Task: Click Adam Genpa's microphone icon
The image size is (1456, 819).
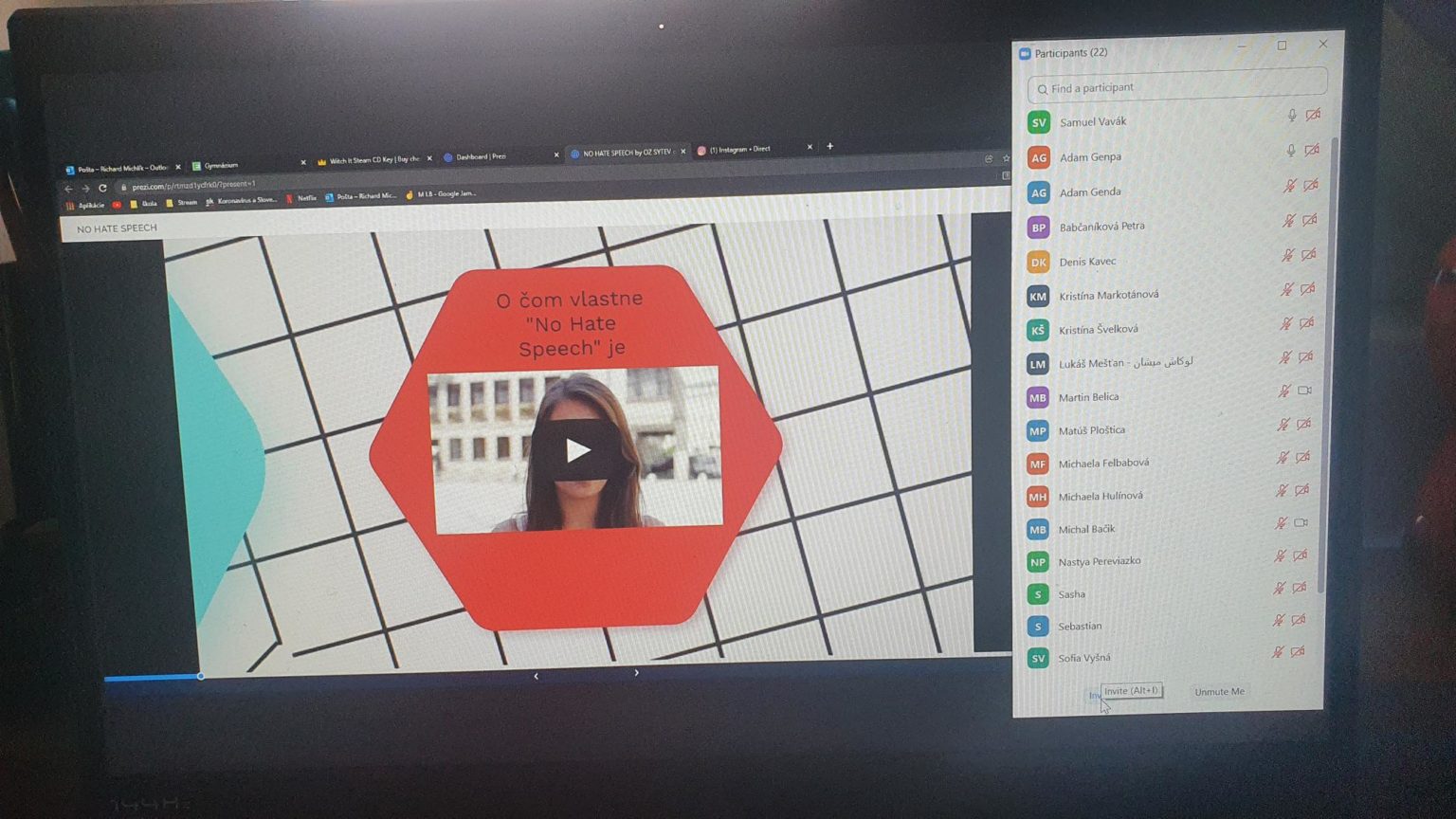Action: tap(1290, 151)
